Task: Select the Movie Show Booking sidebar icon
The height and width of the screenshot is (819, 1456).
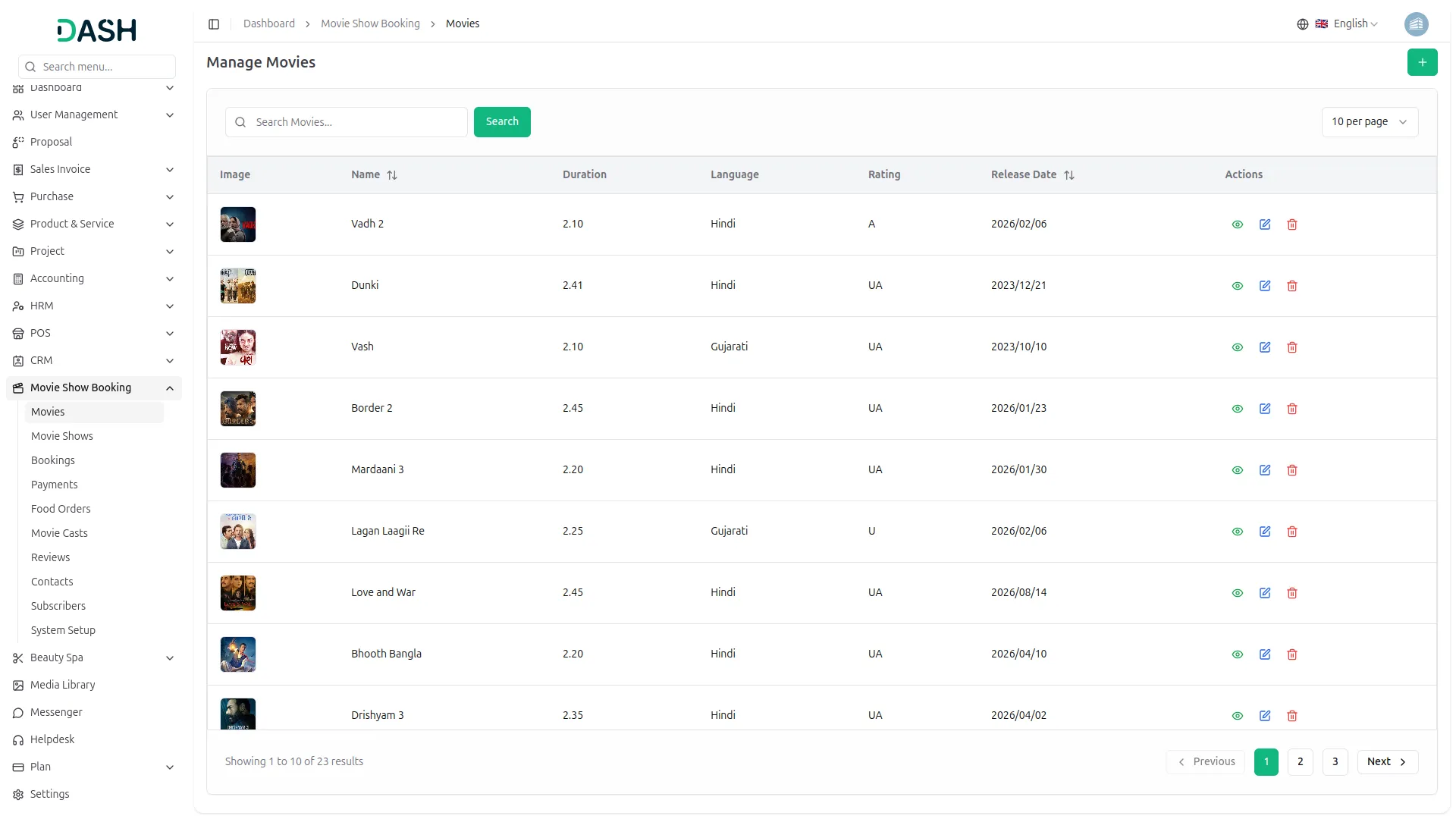Action: 18,388
